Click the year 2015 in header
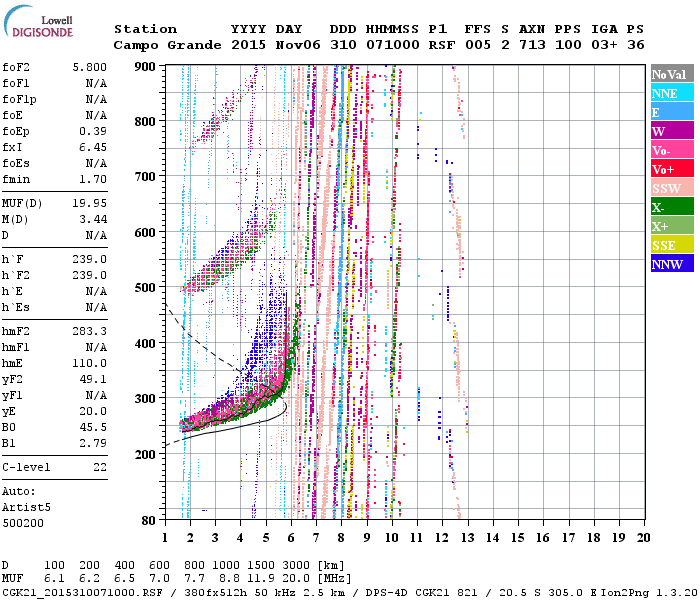The width and height of the screenshot is (700, 600). pos(249,45)
